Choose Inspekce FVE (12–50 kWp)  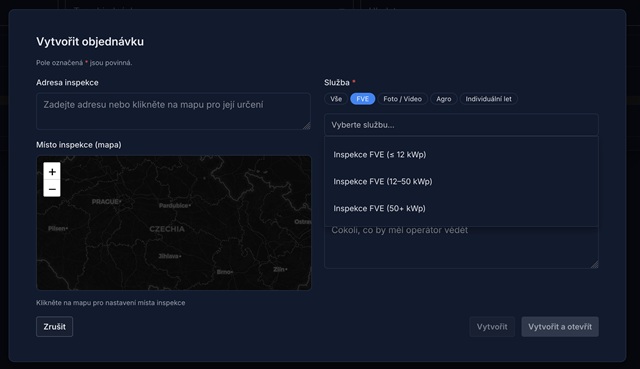(x=461, y=182)
